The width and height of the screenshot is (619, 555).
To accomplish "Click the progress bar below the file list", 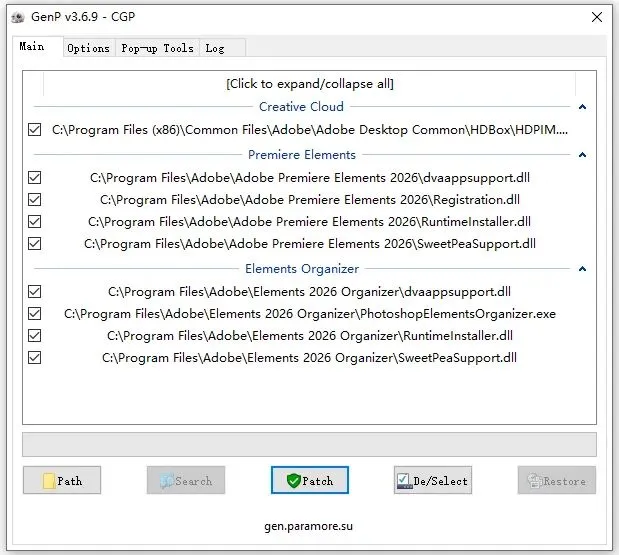I will (x=310, y=444).
